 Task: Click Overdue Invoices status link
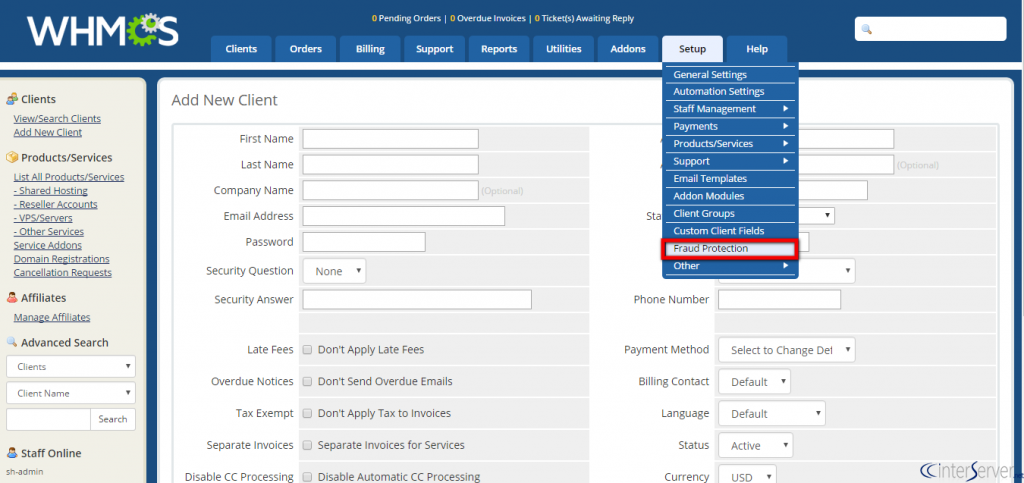pyautogui.click(x=487, y=19)
